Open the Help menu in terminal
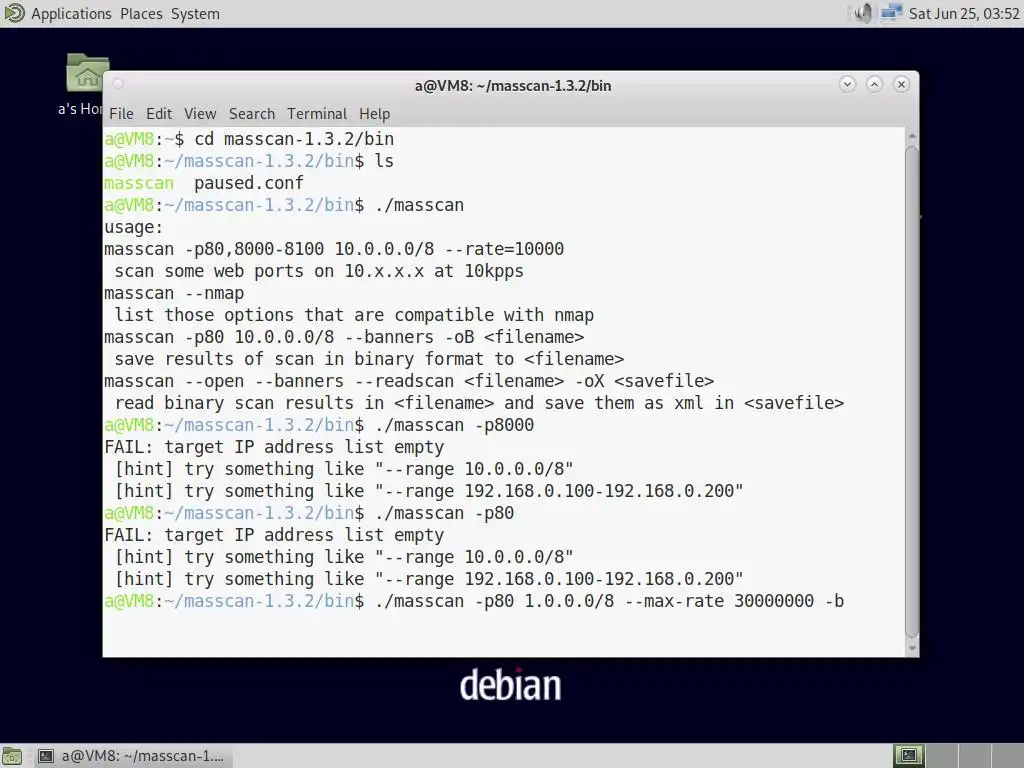 pos(374,114)
